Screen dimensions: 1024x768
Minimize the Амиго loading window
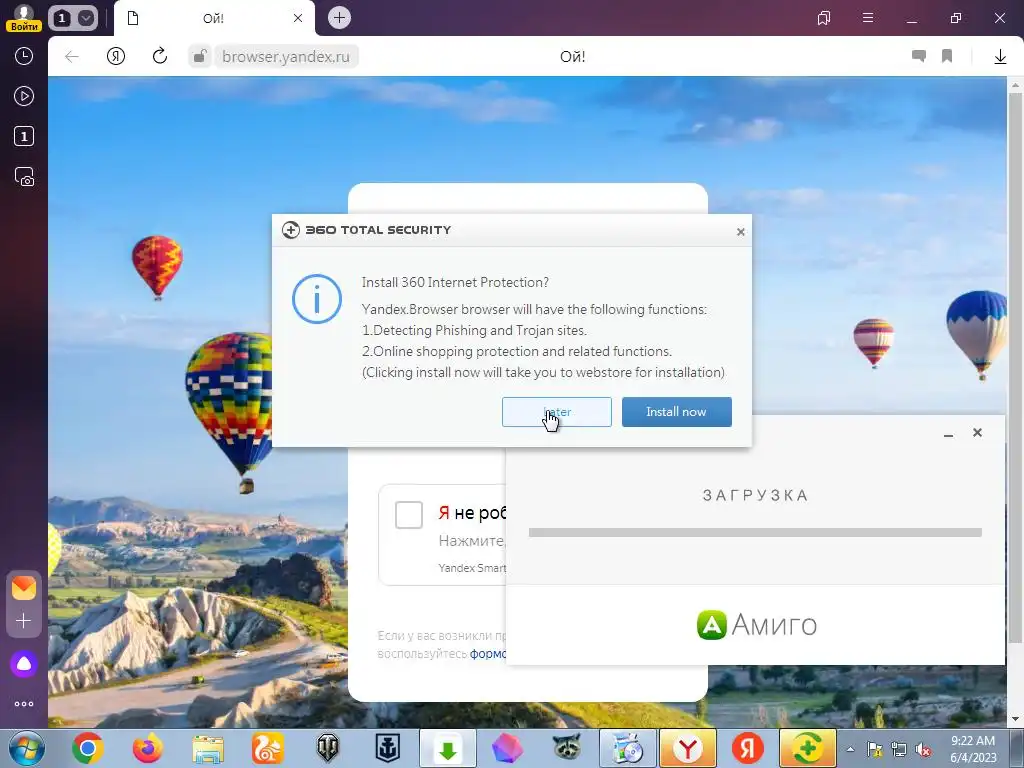[948, 434]
